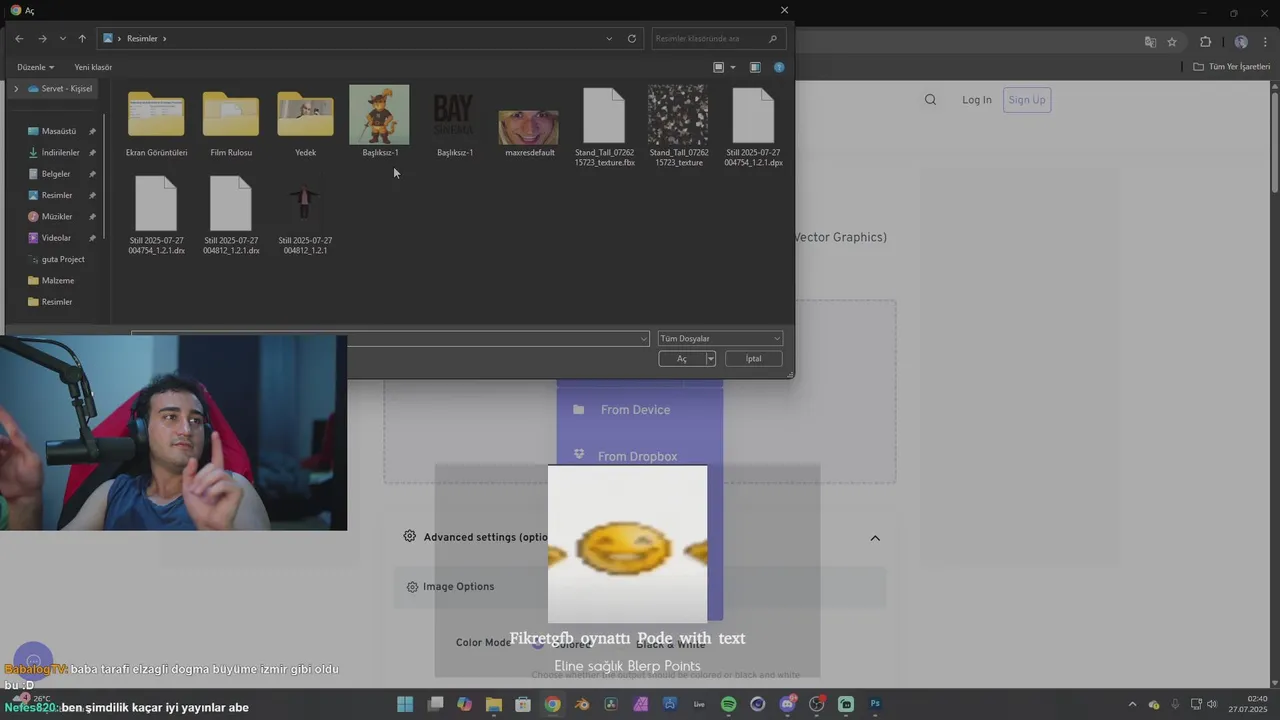Open the Düzenle menu
Viewport: 1280px width, 720px height.
coord(35,67)
